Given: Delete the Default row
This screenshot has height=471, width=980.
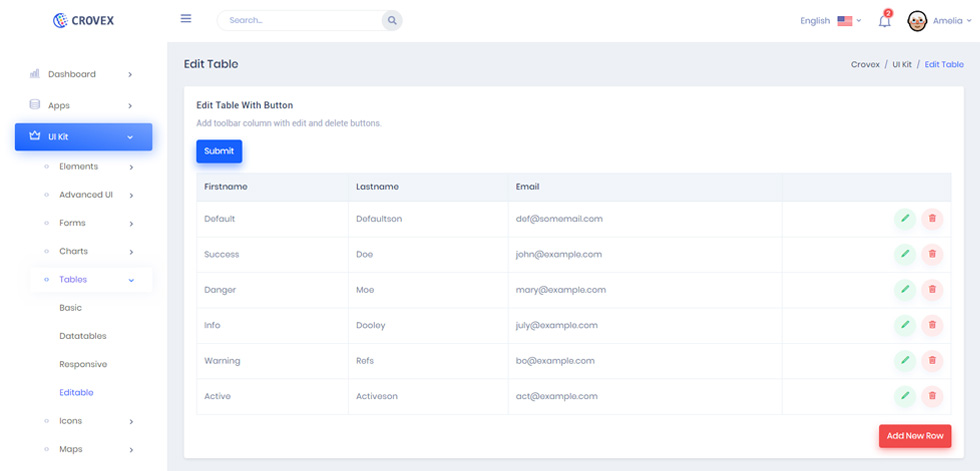Looking at the screenshot, I should [x=932, y=219].
